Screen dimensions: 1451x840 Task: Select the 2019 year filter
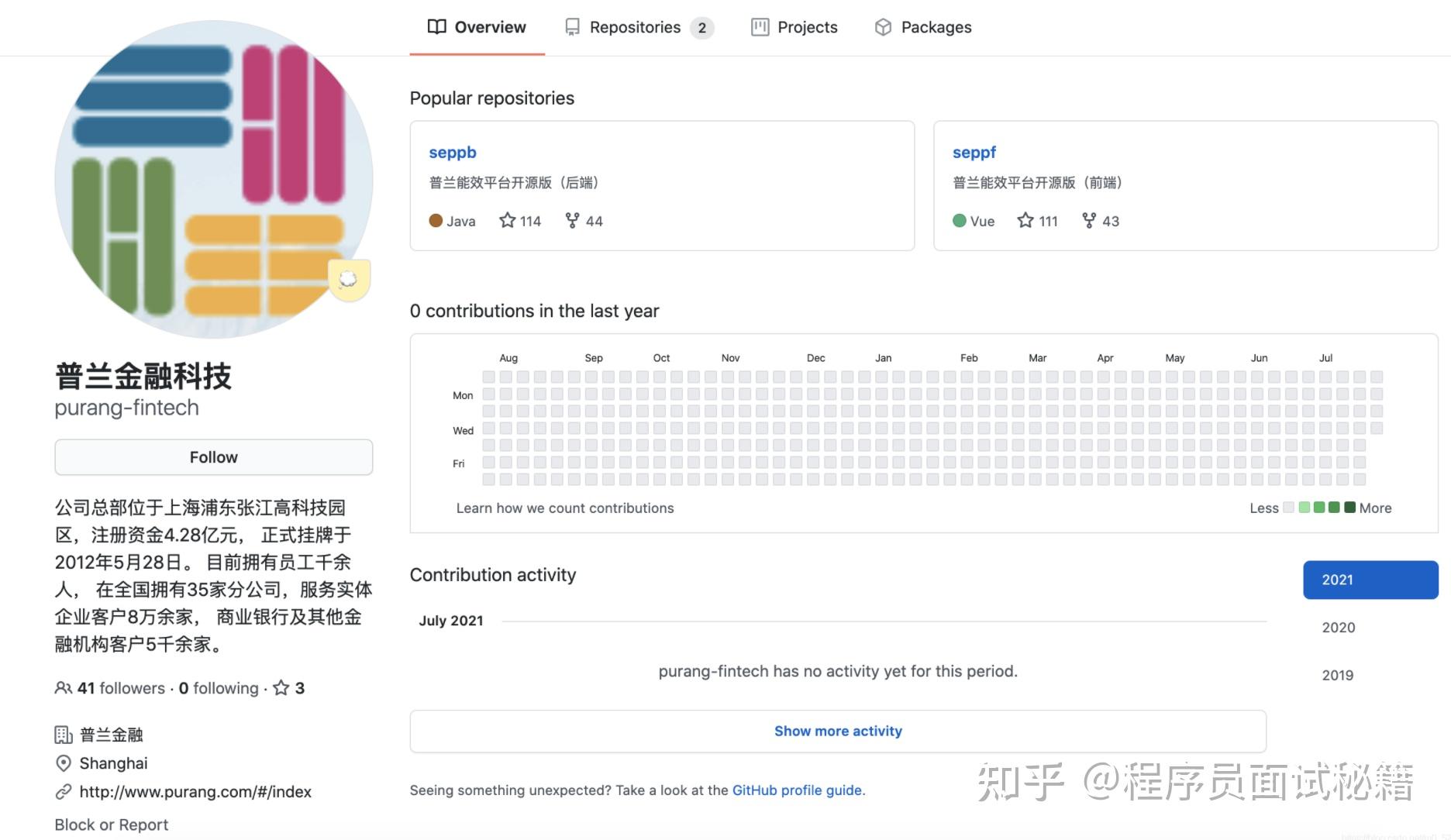pyautogui.click(x=1338, y=675)
